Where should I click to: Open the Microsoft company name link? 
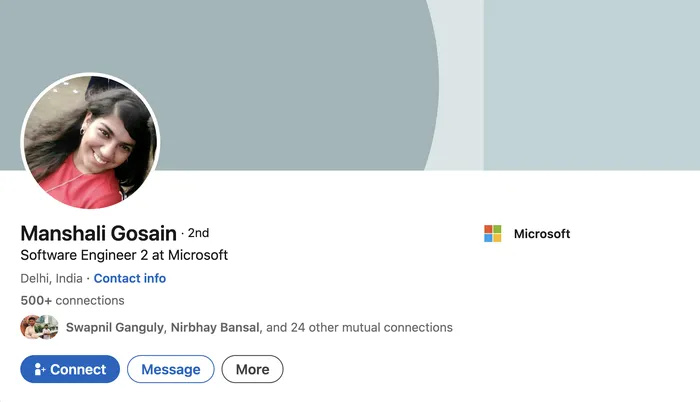point(542,234)
